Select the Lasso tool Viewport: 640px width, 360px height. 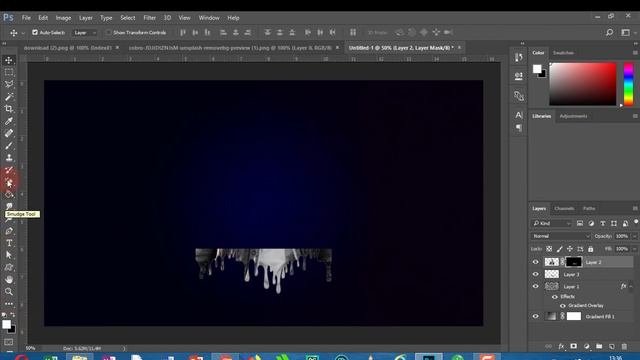tap(9, 84)
